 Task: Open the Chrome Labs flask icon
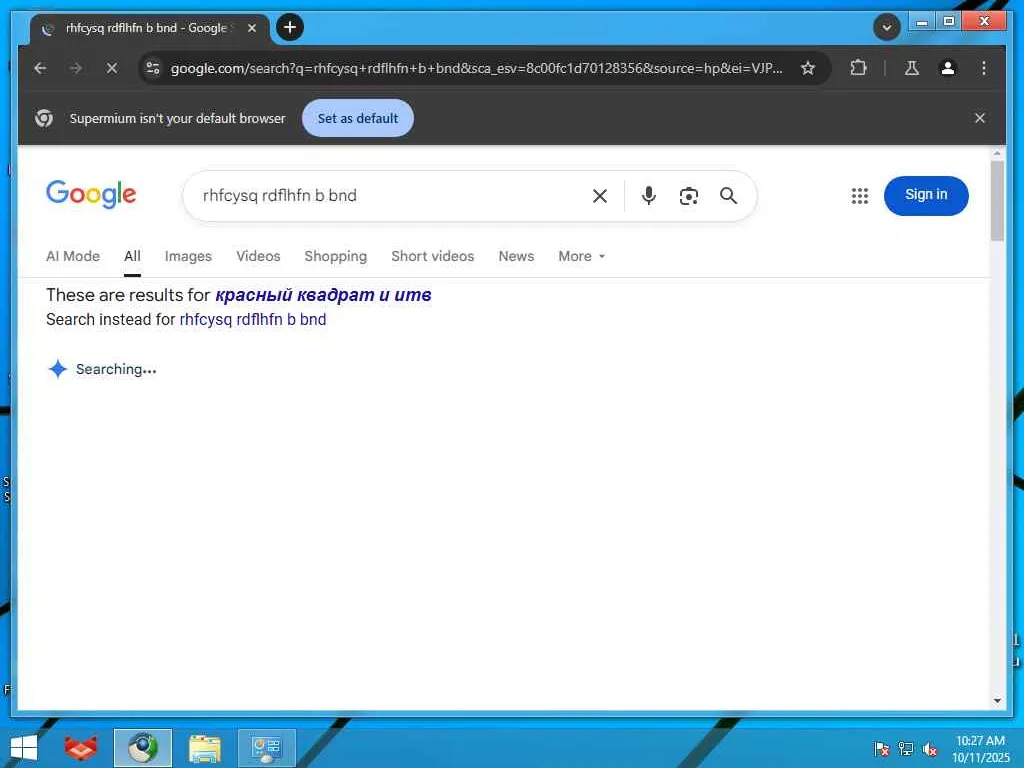click(912, 68)
